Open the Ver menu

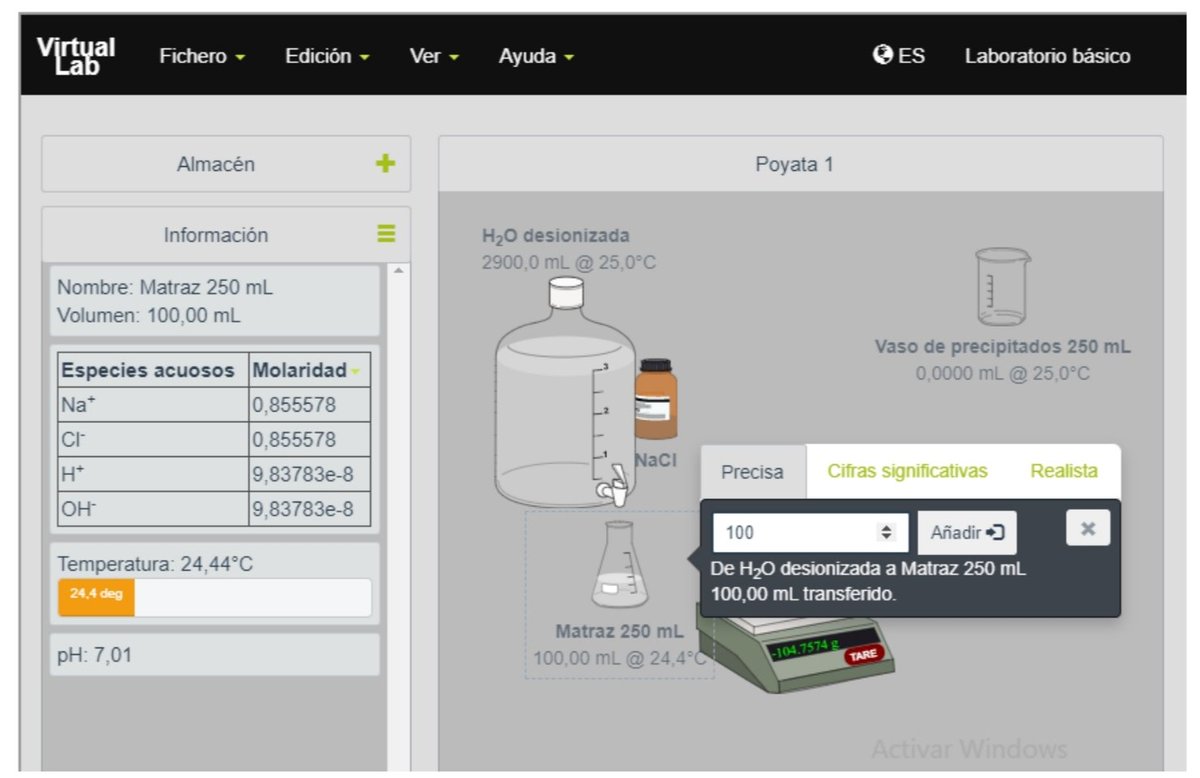pyautogui.click(x=434, y=57)
